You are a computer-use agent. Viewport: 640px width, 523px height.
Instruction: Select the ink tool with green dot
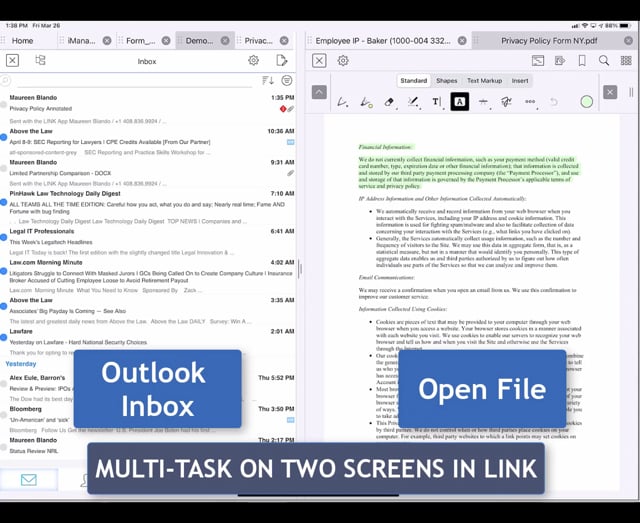(x=366, y=102)
